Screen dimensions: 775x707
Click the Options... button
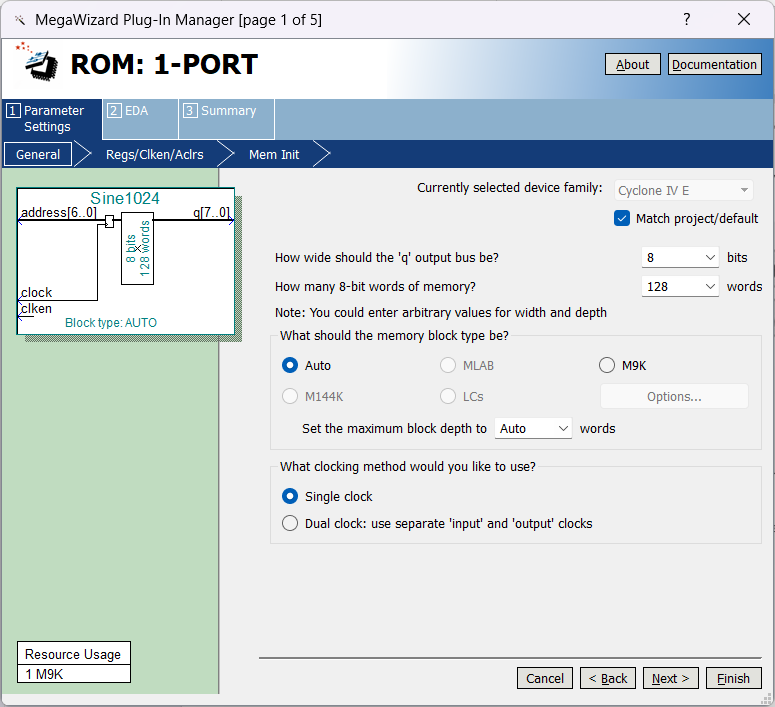coord(674,396)
